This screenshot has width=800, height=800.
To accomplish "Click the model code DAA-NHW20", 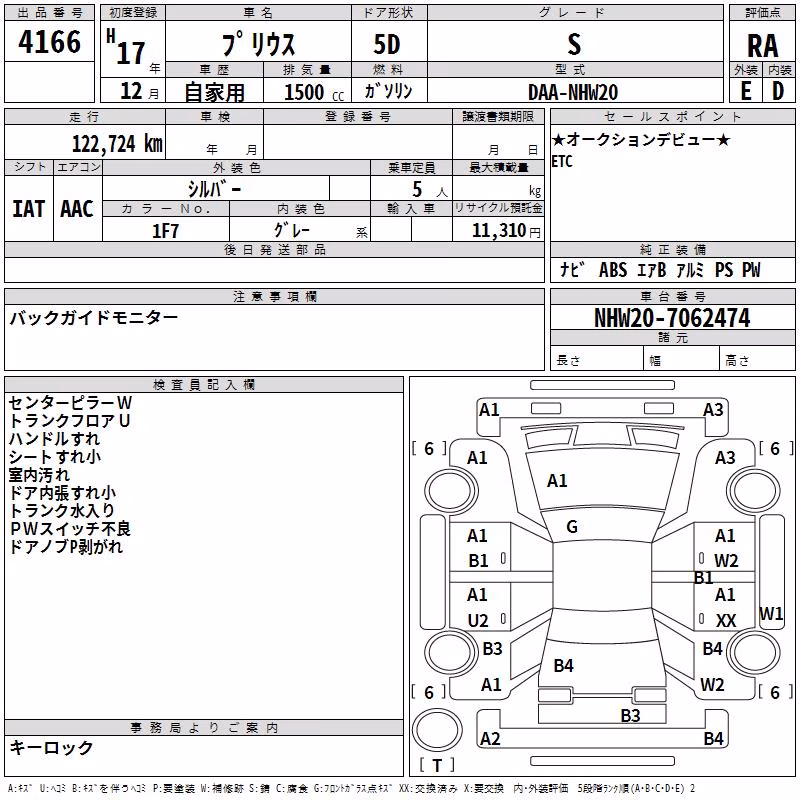I will point(573,92).
